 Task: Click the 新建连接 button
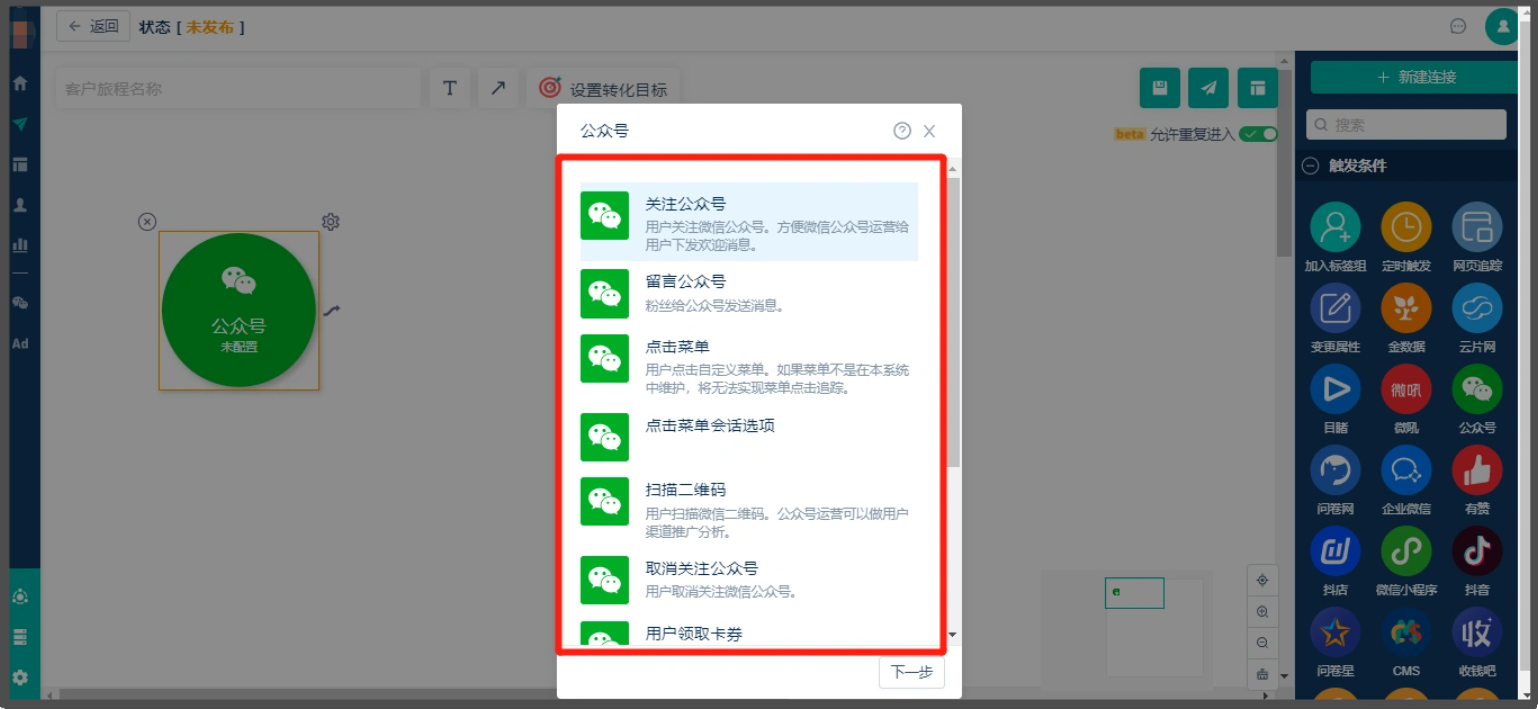coord(1416,77)
